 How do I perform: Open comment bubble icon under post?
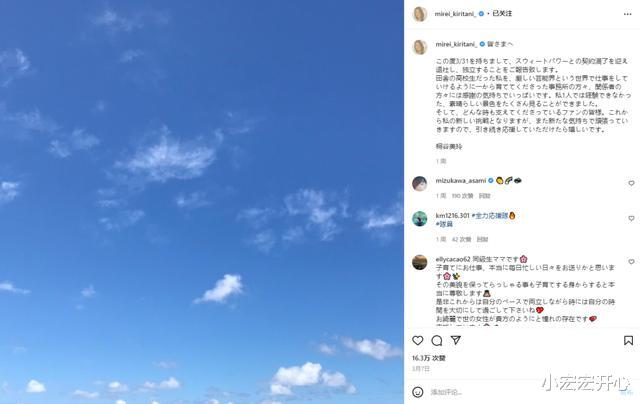tap(437, 340)
